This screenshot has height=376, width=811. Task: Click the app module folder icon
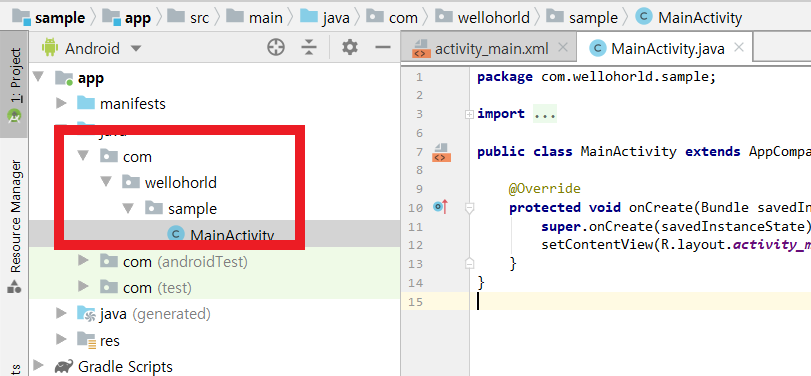click(x=64, y=78)
